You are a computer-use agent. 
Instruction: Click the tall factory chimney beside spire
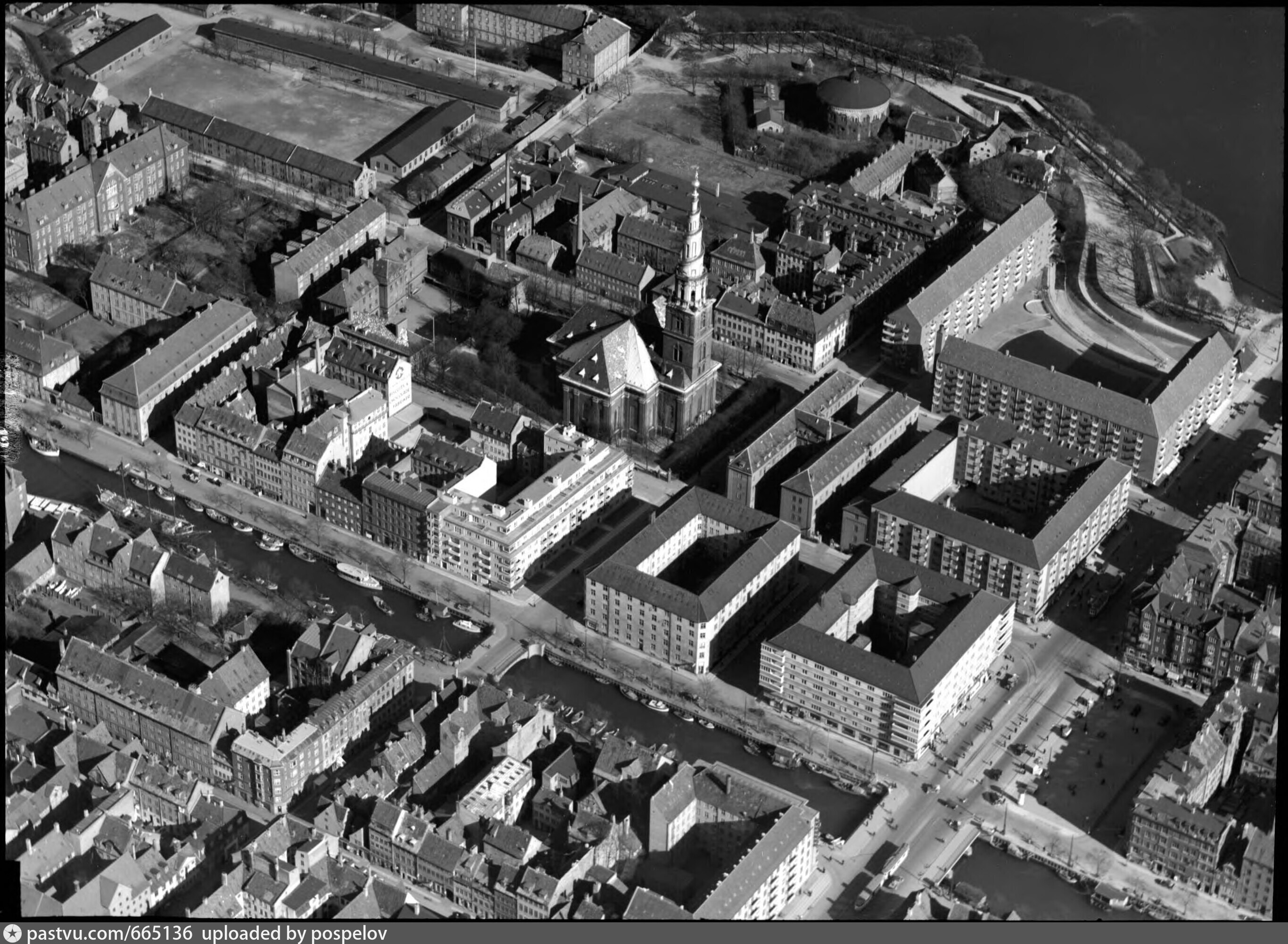click(580, 220)
